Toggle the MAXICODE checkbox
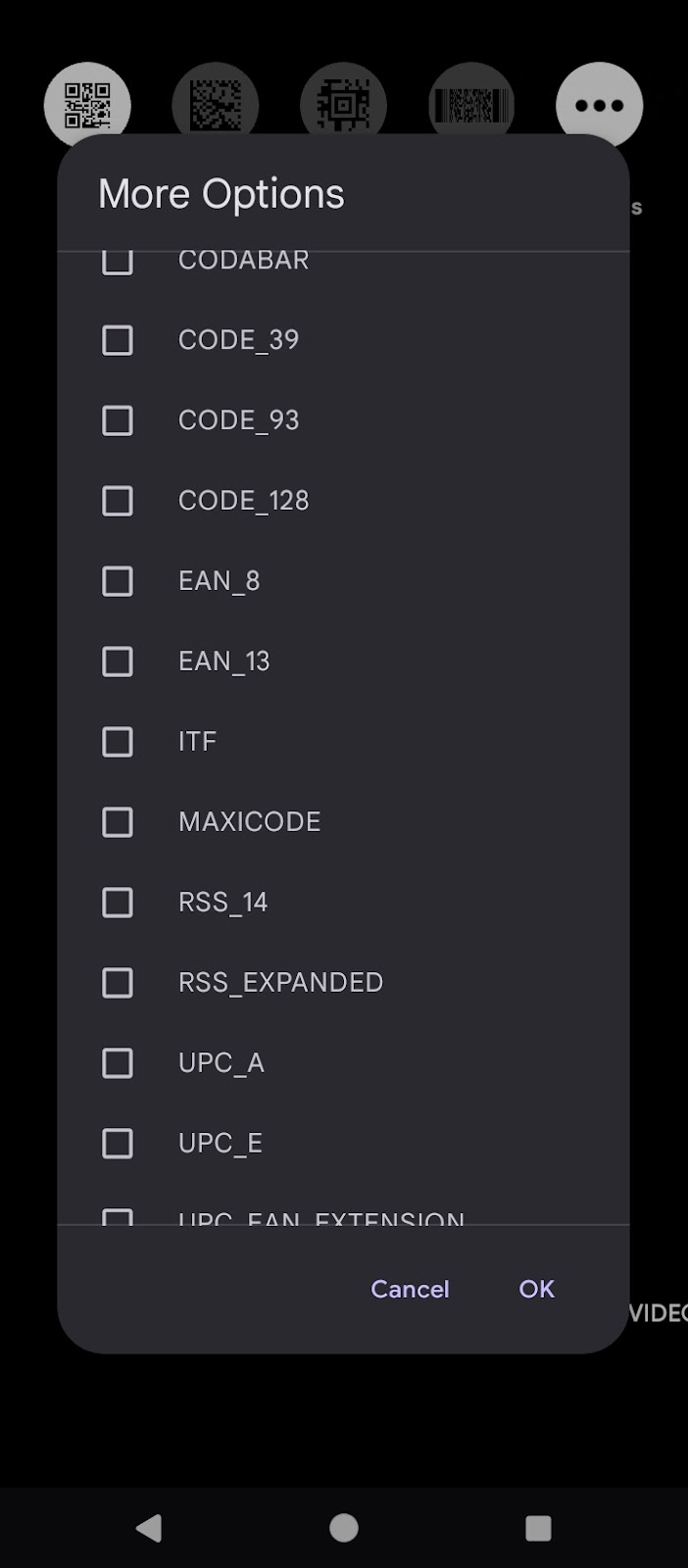Screen dimensions: 688x1568 coord(118,822)
